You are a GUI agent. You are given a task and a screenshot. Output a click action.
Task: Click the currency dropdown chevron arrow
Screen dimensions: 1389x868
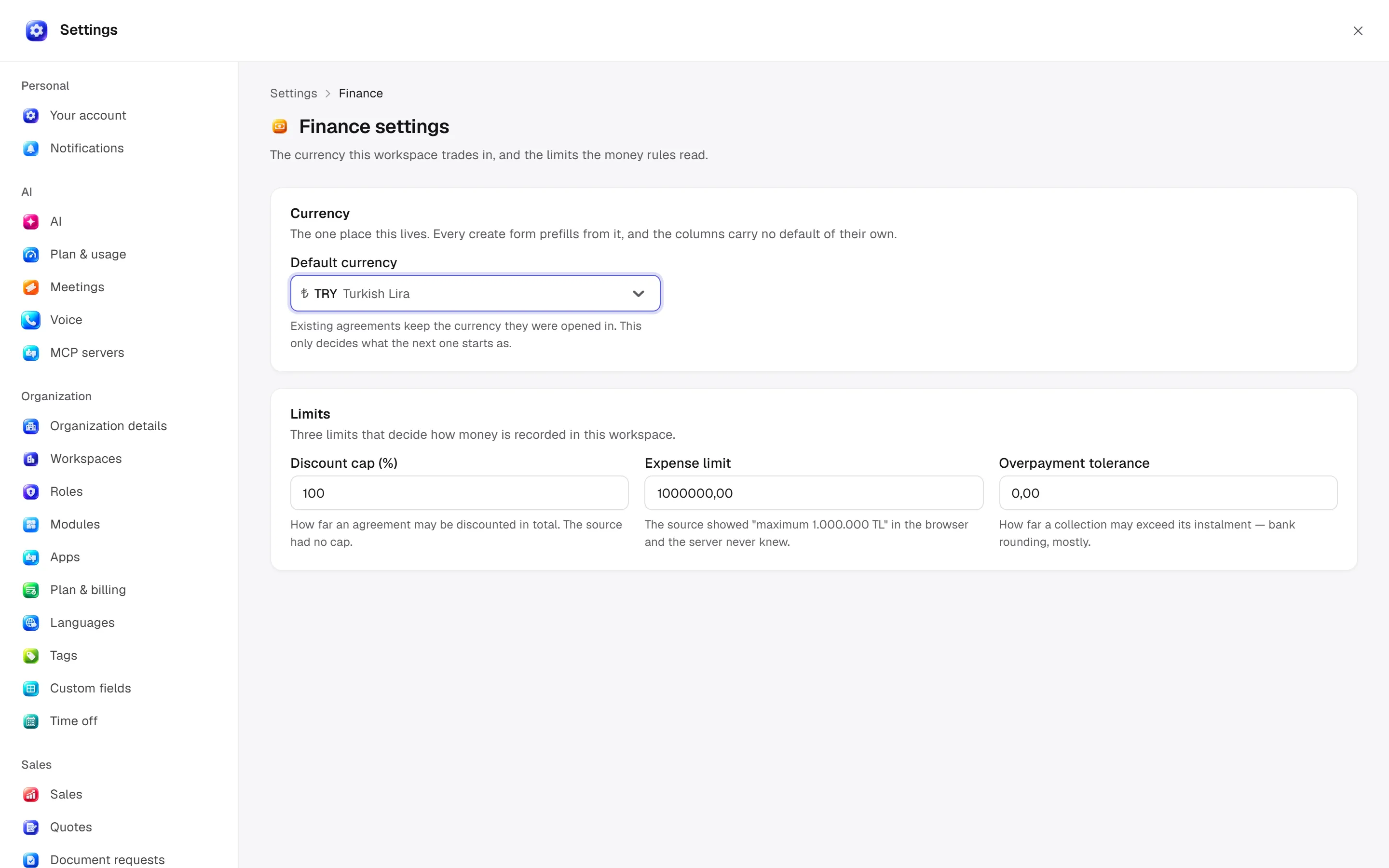click(638, 293)
